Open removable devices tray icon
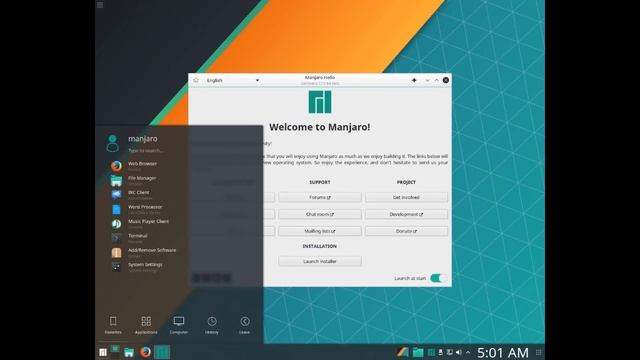The height and width of the screenshot is (360, 640). 440,352
